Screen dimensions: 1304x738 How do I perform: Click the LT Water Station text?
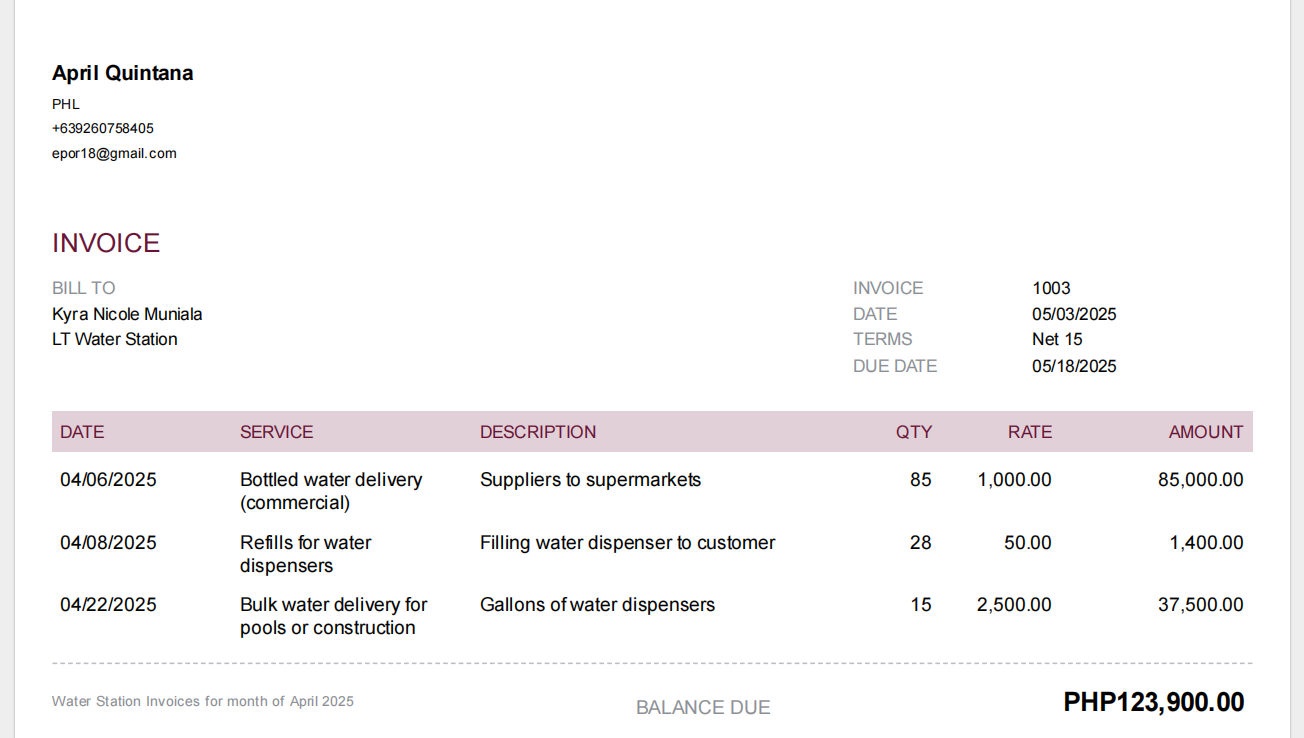point(115,339)
